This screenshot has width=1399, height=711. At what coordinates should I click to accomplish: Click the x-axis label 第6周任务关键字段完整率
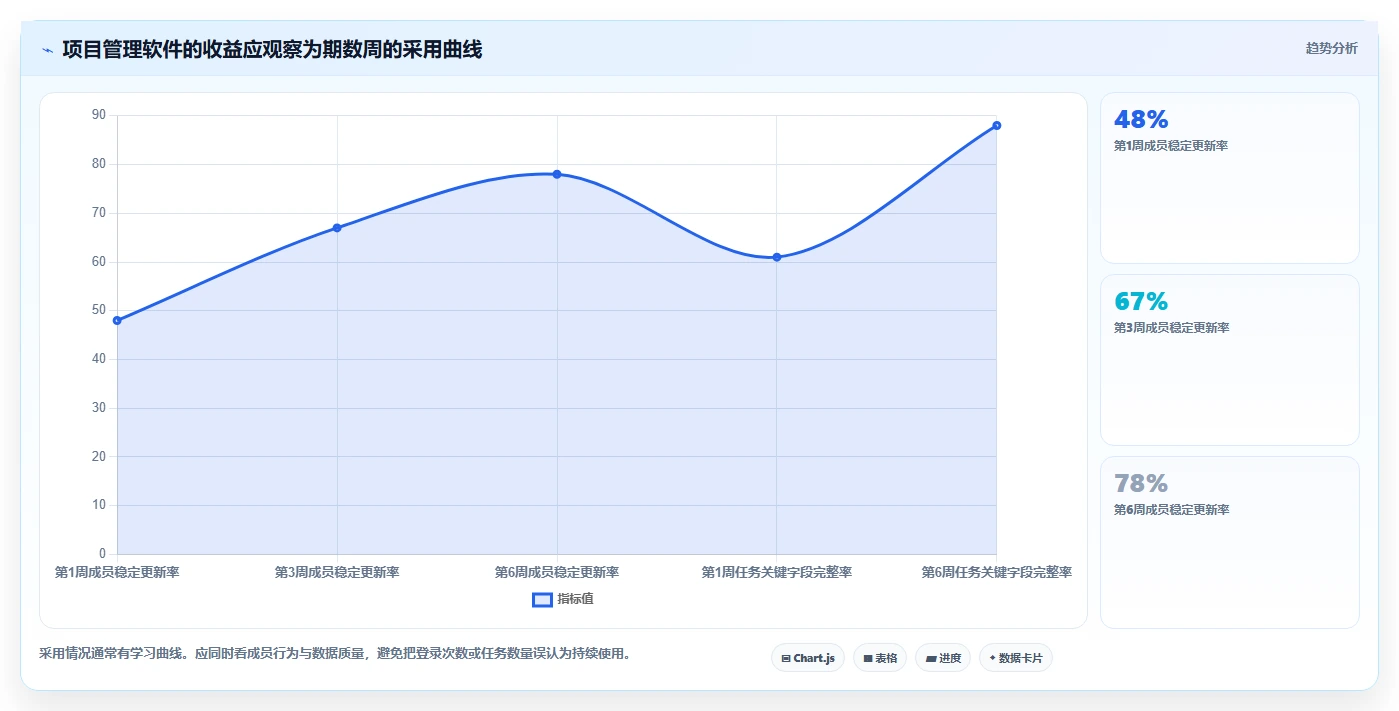tap(997, 572)
